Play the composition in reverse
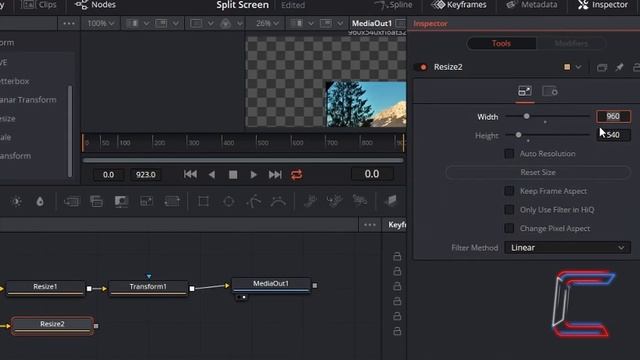Screen dimensions: 640x360 (x=211, y=175)
